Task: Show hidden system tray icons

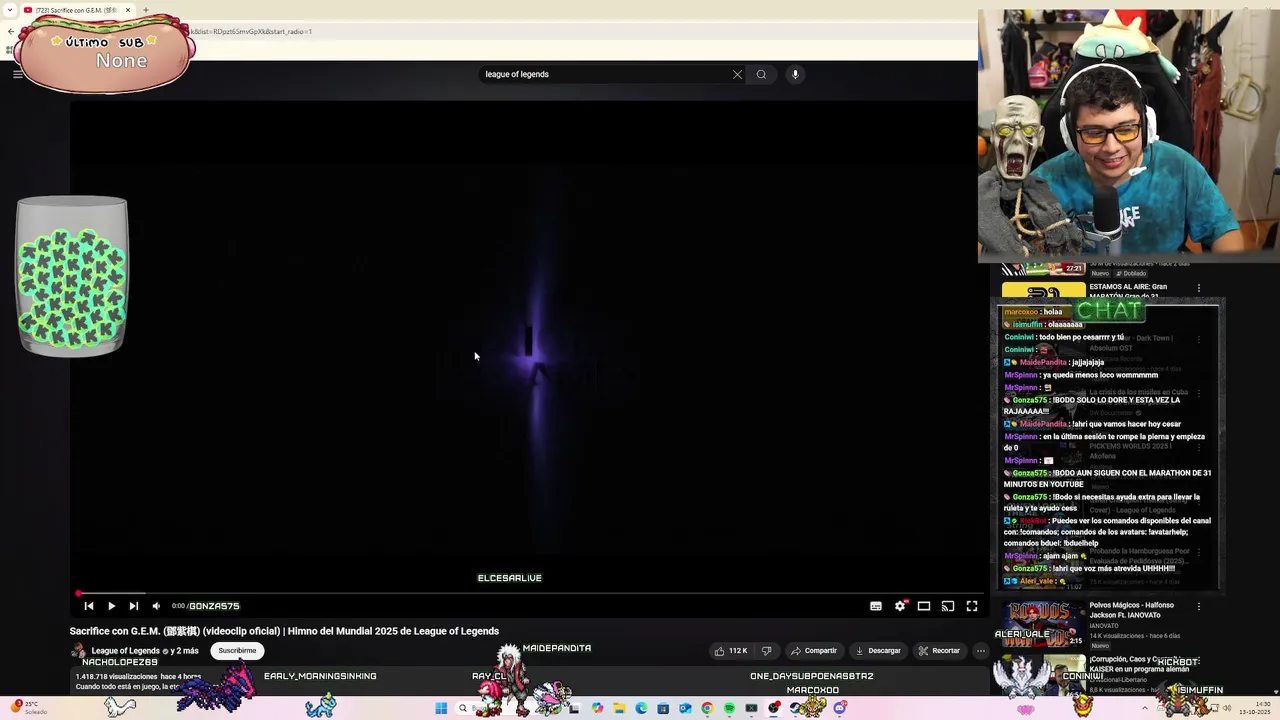Action: coord(1146,708)
